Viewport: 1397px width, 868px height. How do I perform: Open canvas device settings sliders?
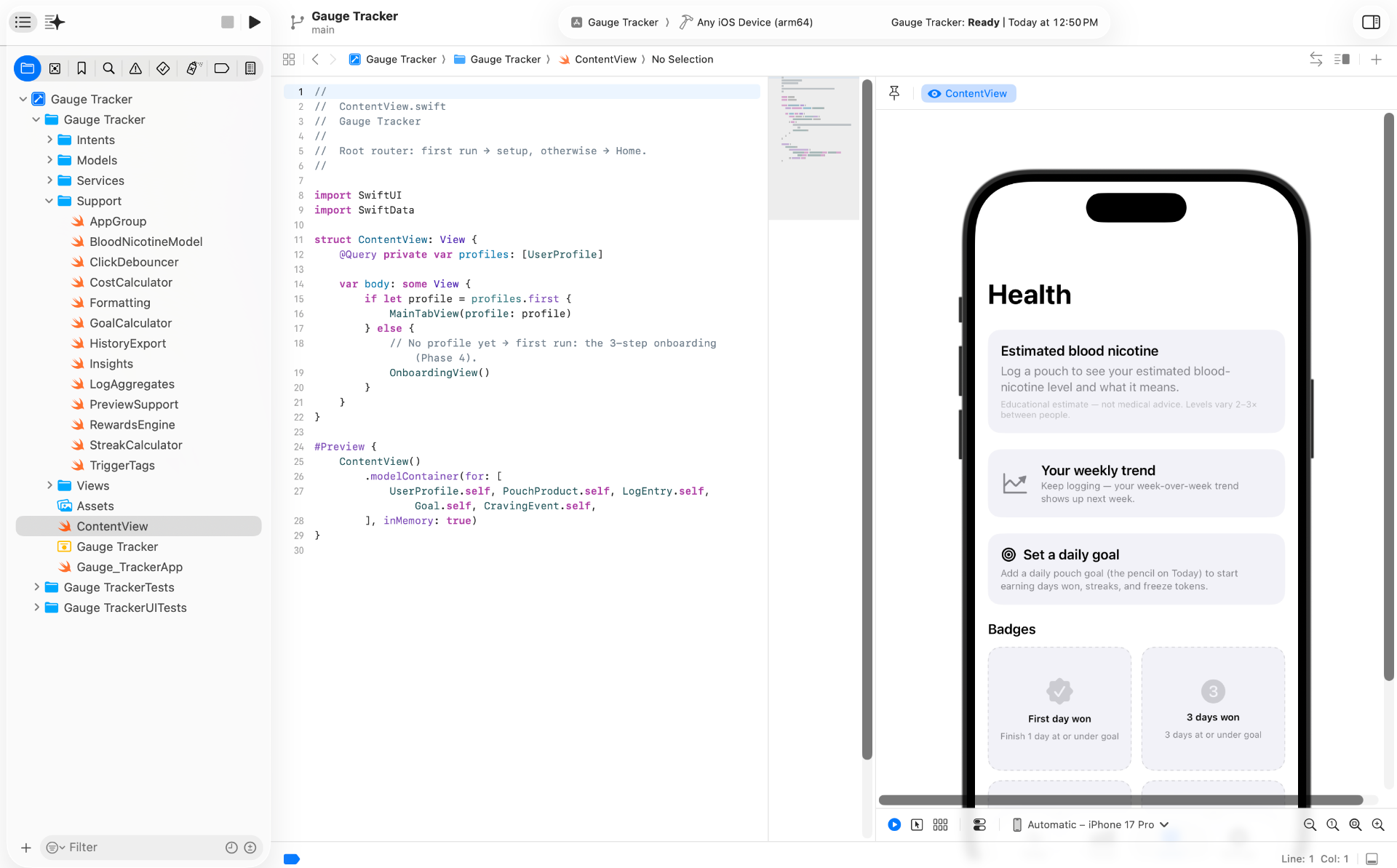[x=979, y=824]
